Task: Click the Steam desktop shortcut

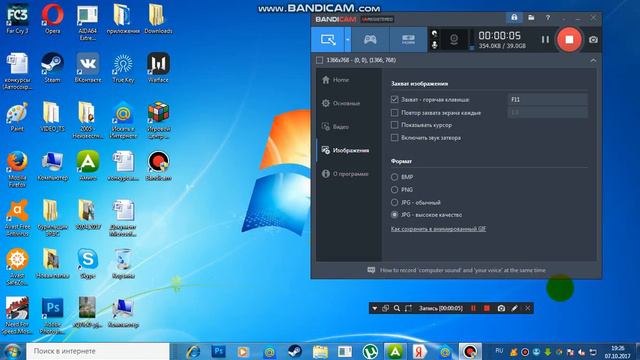Action: point(52,68)
